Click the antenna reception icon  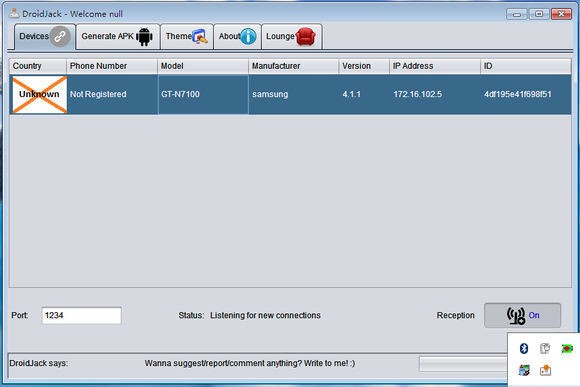click(x=516, y=316)
